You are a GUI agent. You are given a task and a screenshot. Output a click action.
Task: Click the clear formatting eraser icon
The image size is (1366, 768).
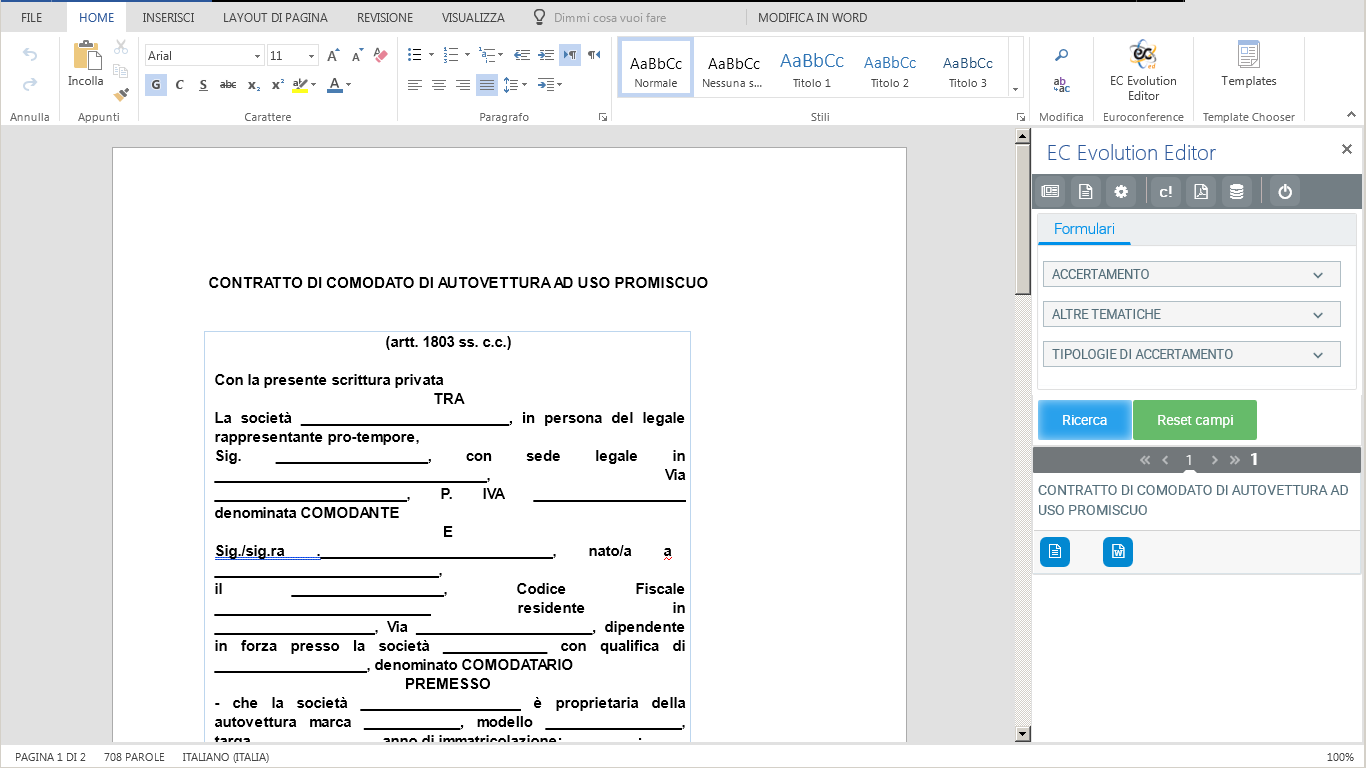tap(380, 56)
